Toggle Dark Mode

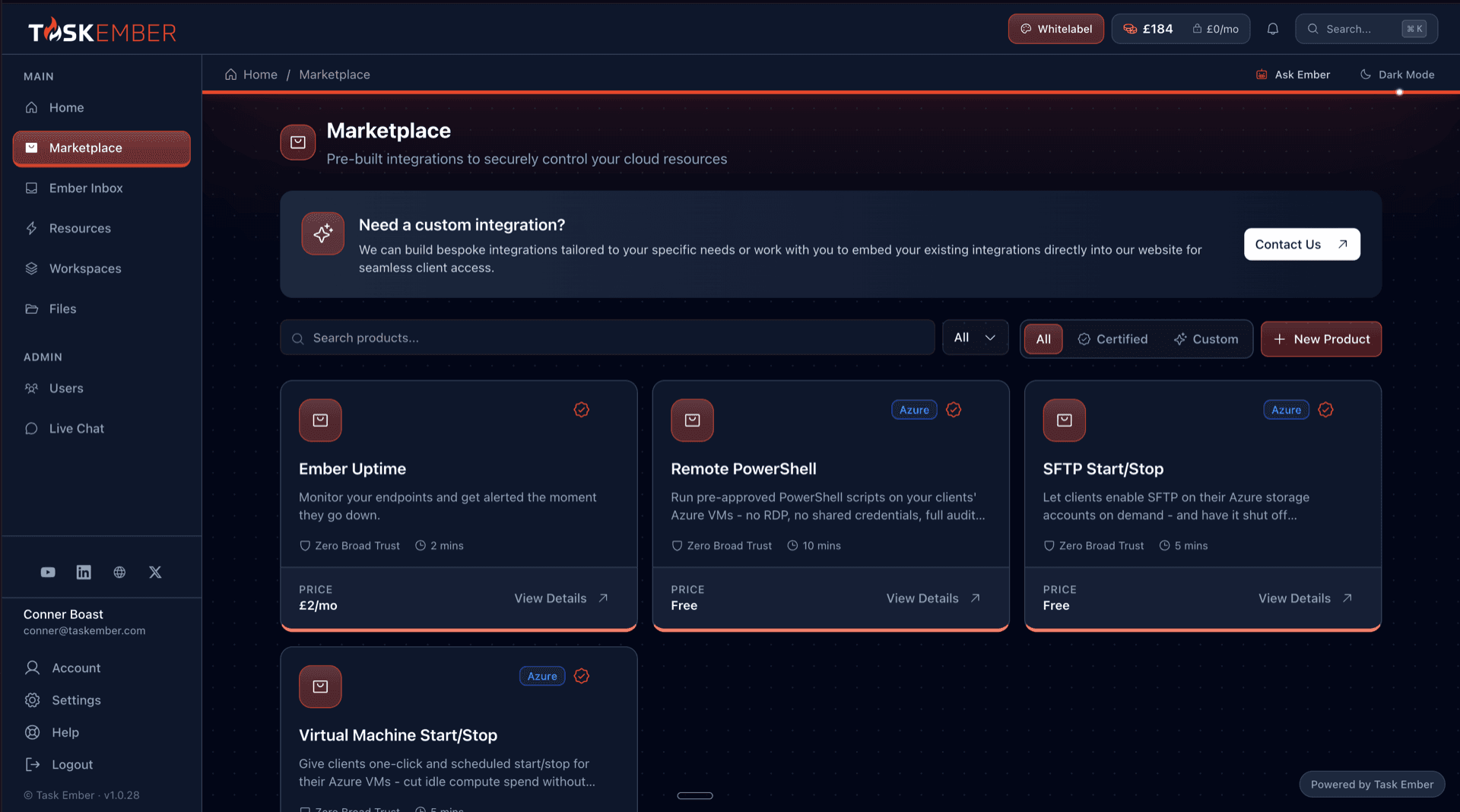(1397, 75)
